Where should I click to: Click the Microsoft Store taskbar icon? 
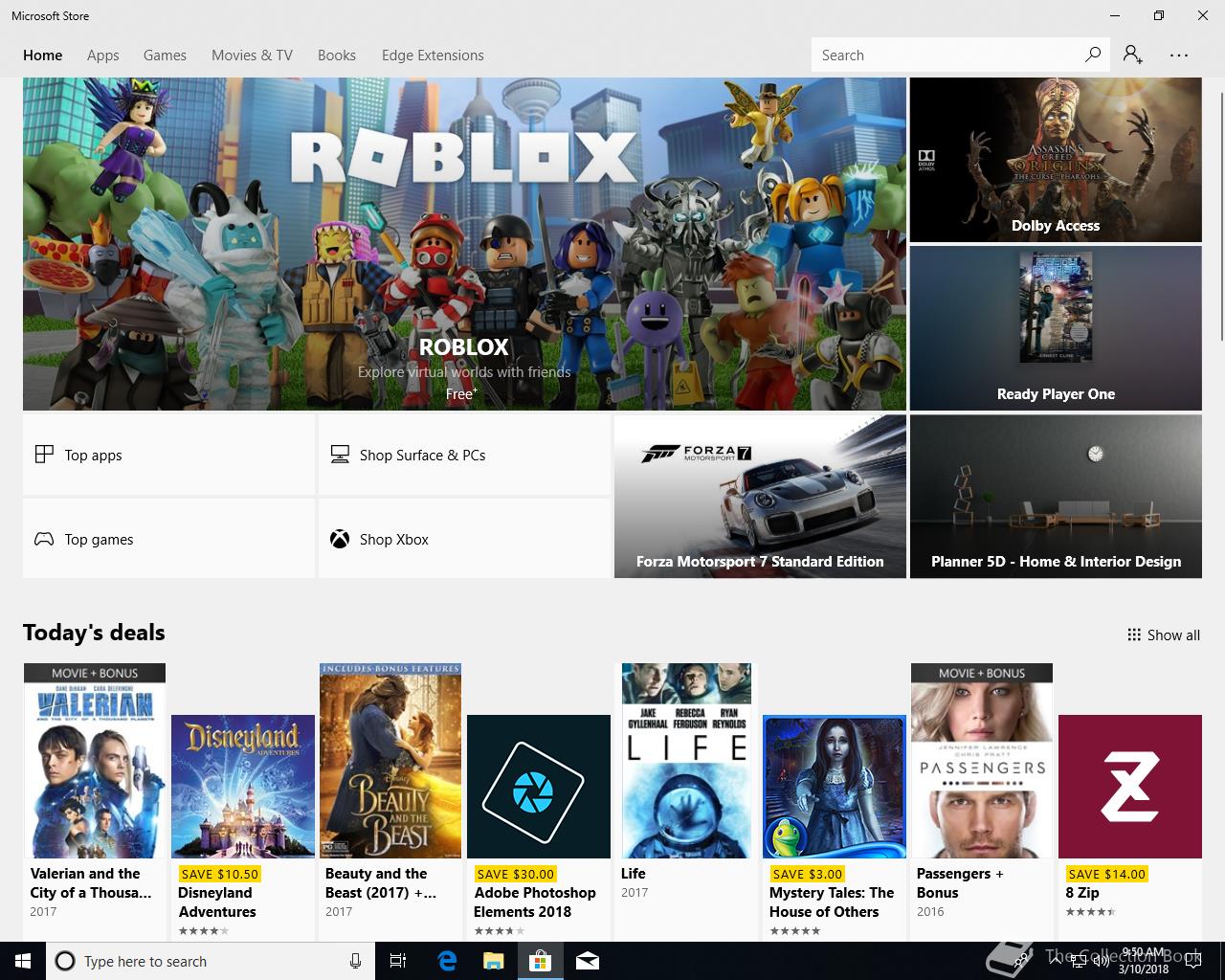point(540,961)
